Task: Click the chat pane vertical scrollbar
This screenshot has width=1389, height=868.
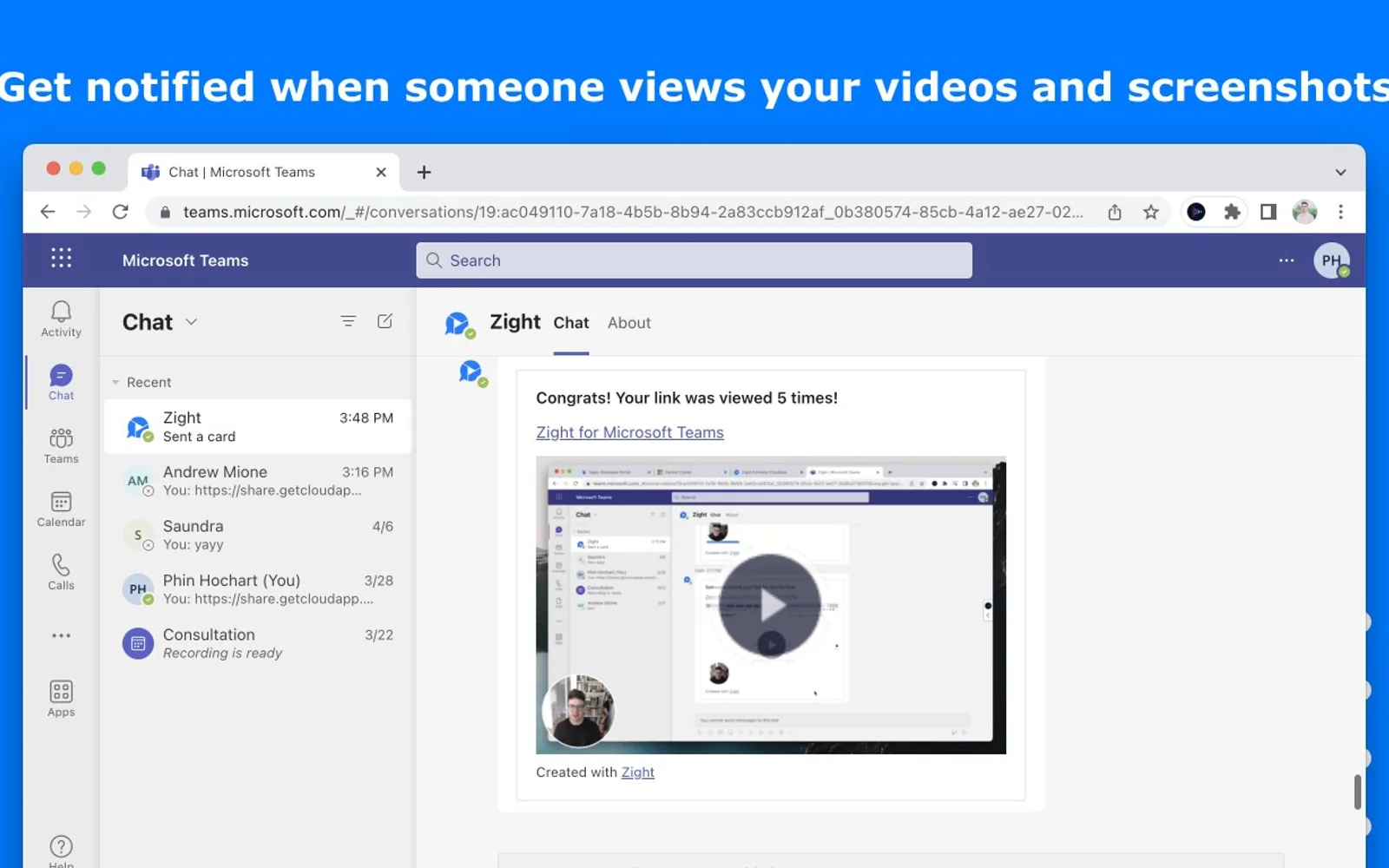Action: (1357, 792)
